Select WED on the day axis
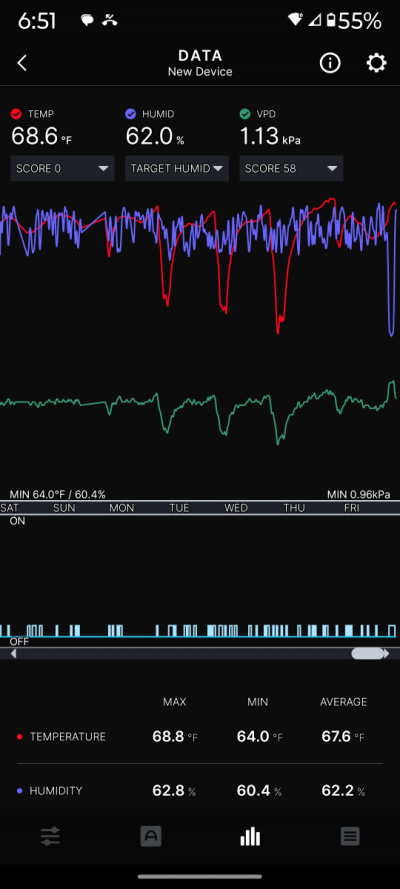This screenshot has width=400, height=889. [x=236, y=508]
